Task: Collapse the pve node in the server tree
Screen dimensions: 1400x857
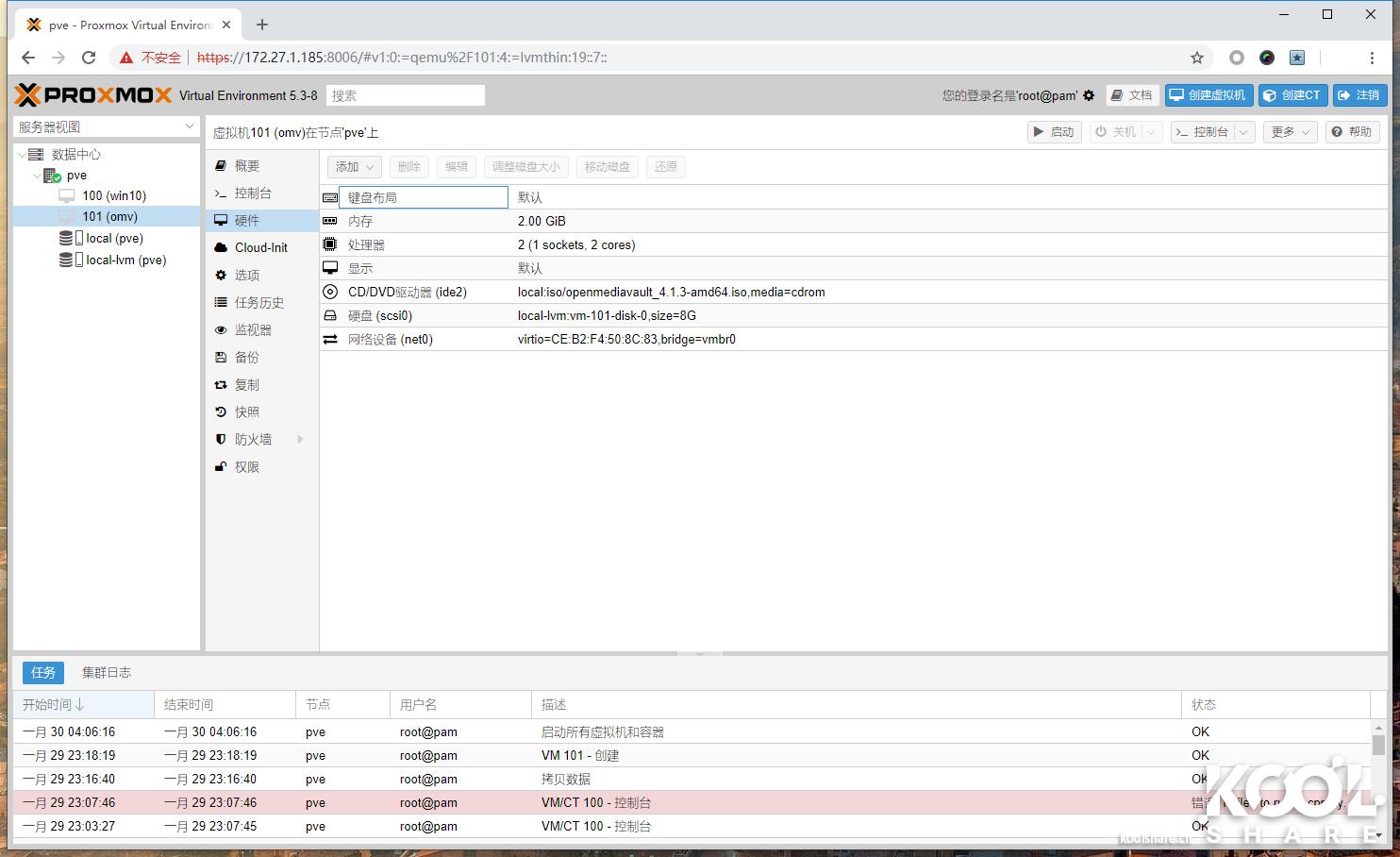Action: 37,175
